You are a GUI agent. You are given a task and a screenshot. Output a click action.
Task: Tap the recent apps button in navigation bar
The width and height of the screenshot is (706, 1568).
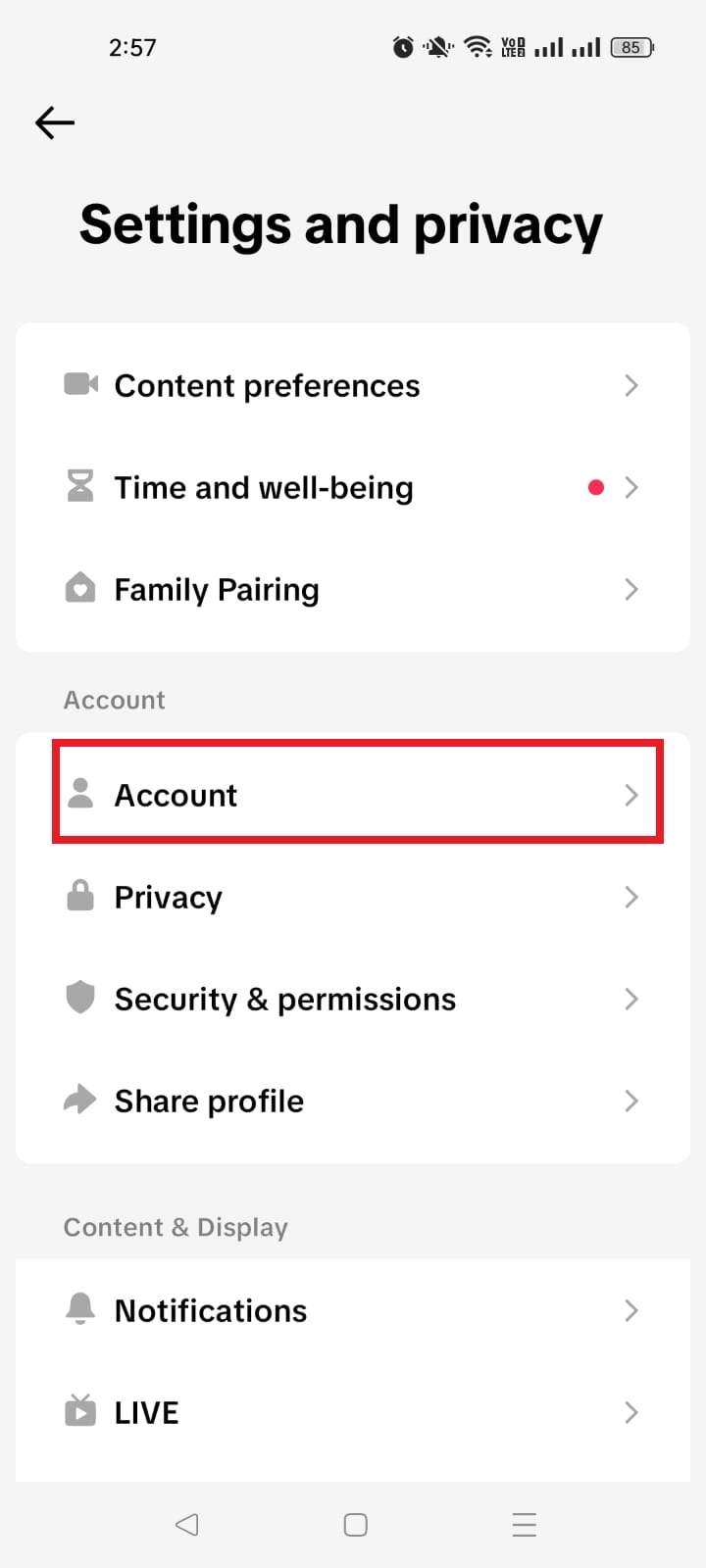525,1525
